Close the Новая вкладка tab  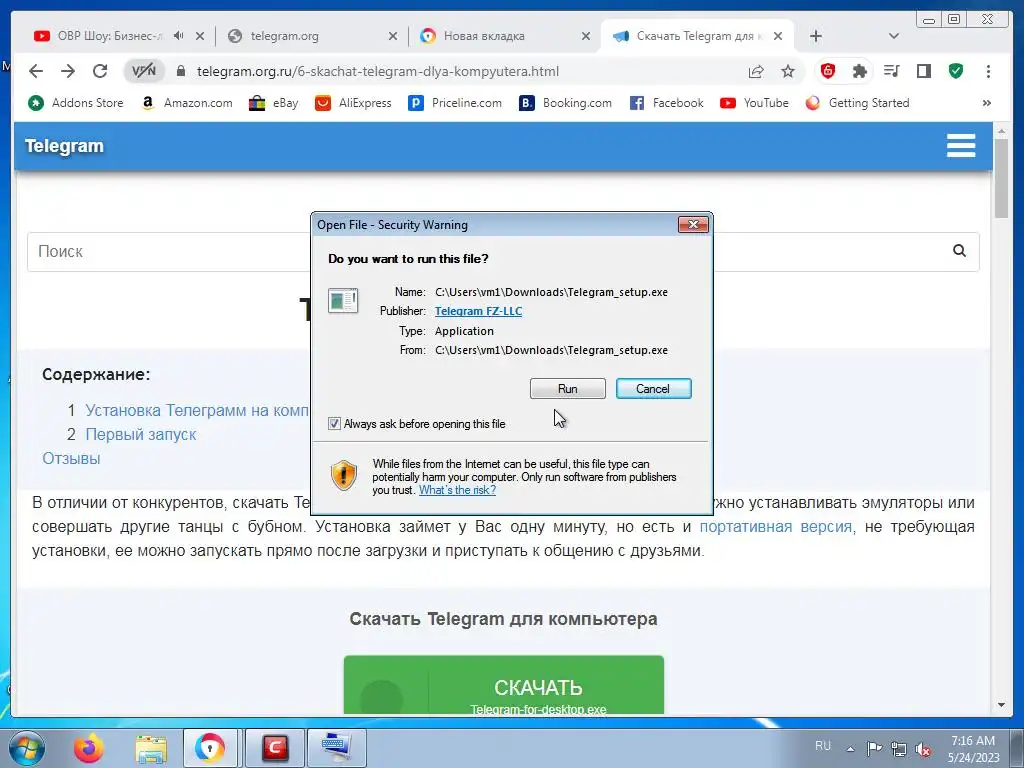click(x=586, y=36)
